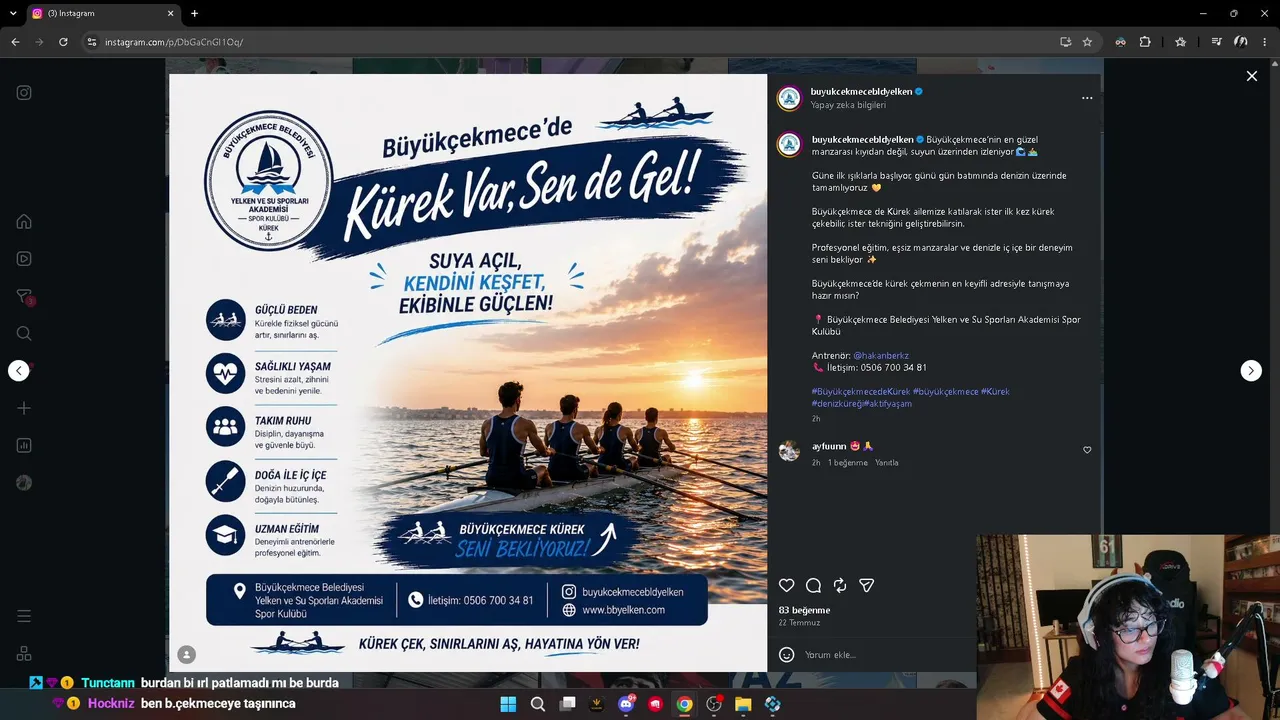This screenshot has width=1280, height=720.
Task: Like the post with the heart icon
Action: [x=787, y=586]
